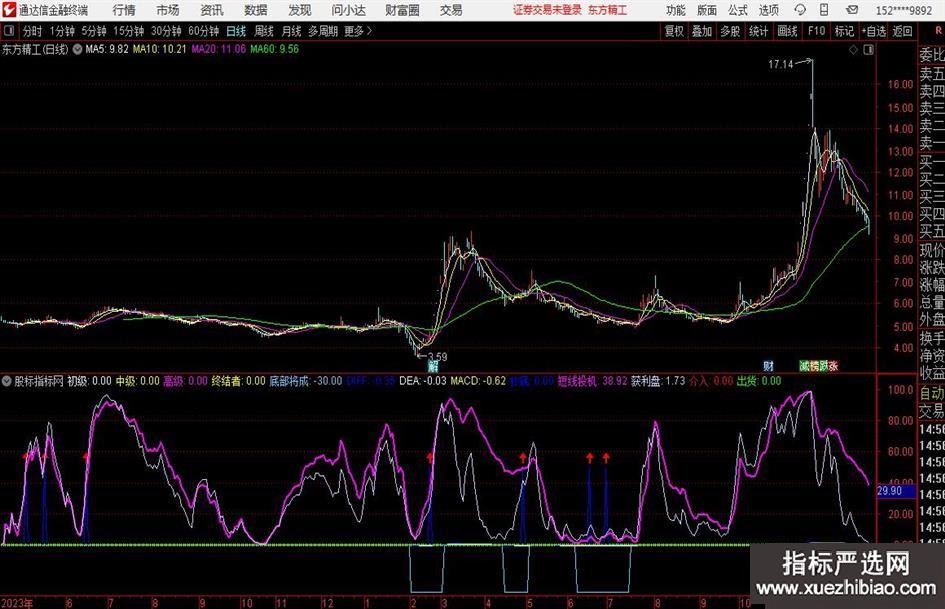Image resolution: width=945 pixels, height=609 pixels.
Task: Expand the 股标指标网 indicator dropdown arrow
Action: click(x=7, y=381)
